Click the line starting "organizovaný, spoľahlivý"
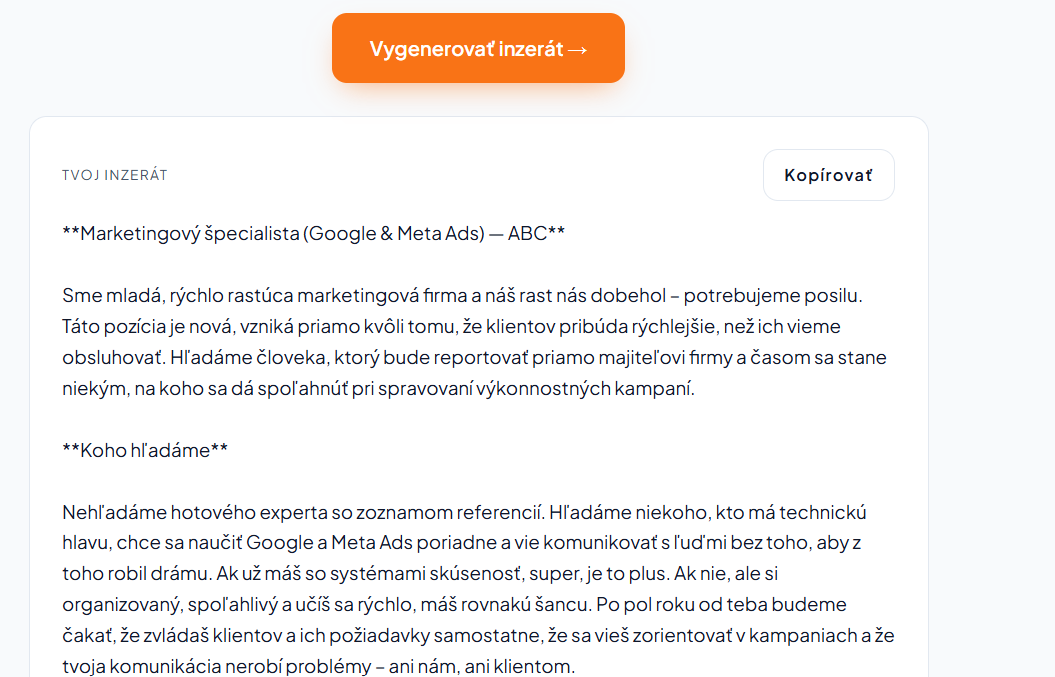This screenshot has height=677, width=1055. (x=454, y=604)
